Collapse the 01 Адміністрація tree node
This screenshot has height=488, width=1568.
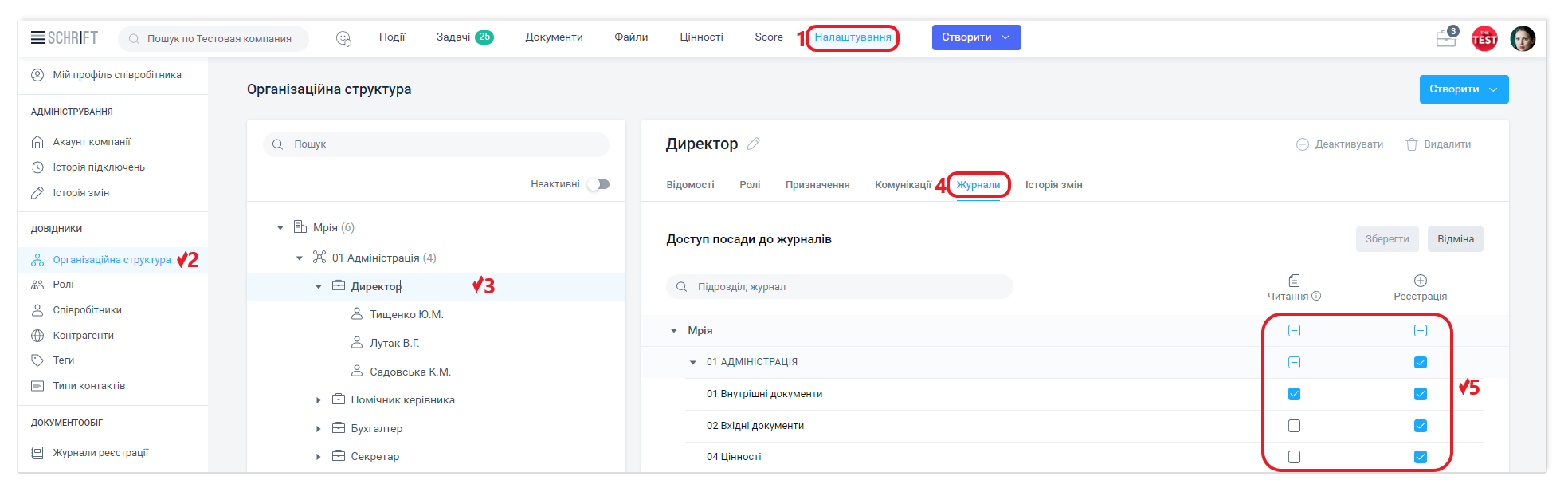click(x=300, y=258)
